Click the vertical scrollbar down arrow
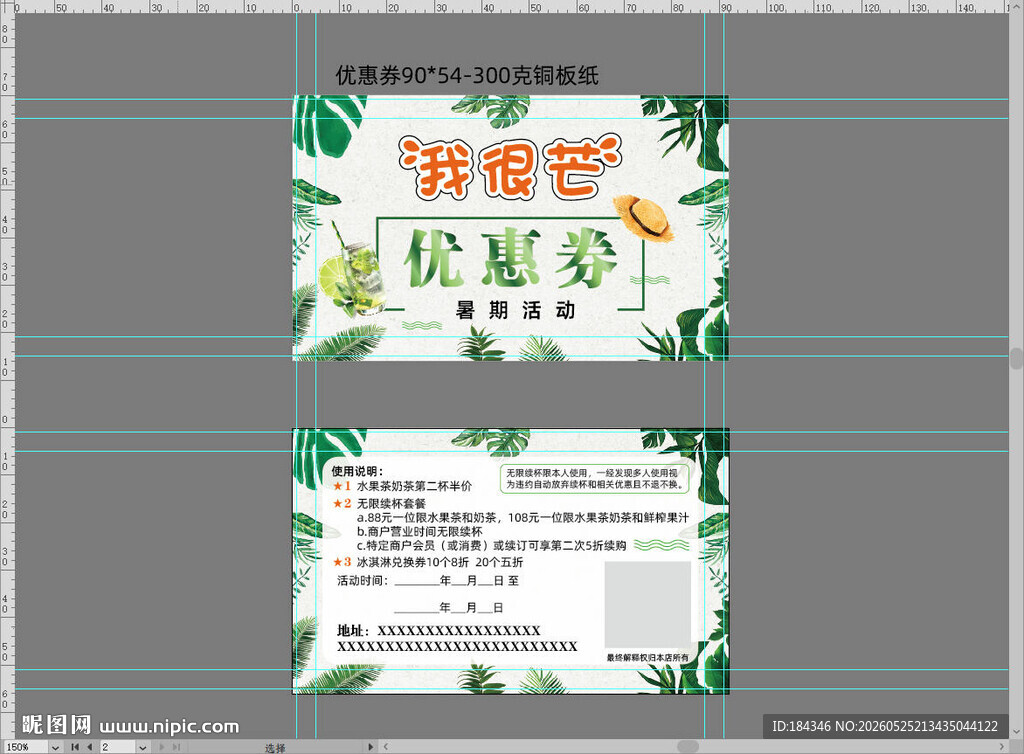The width and height of the screenshot is (1024, 754). point(1017,732)
